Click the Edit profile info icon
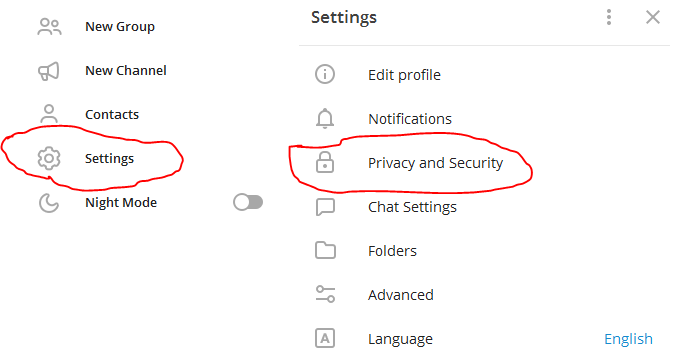676x360 pixels. click(325, 74)
